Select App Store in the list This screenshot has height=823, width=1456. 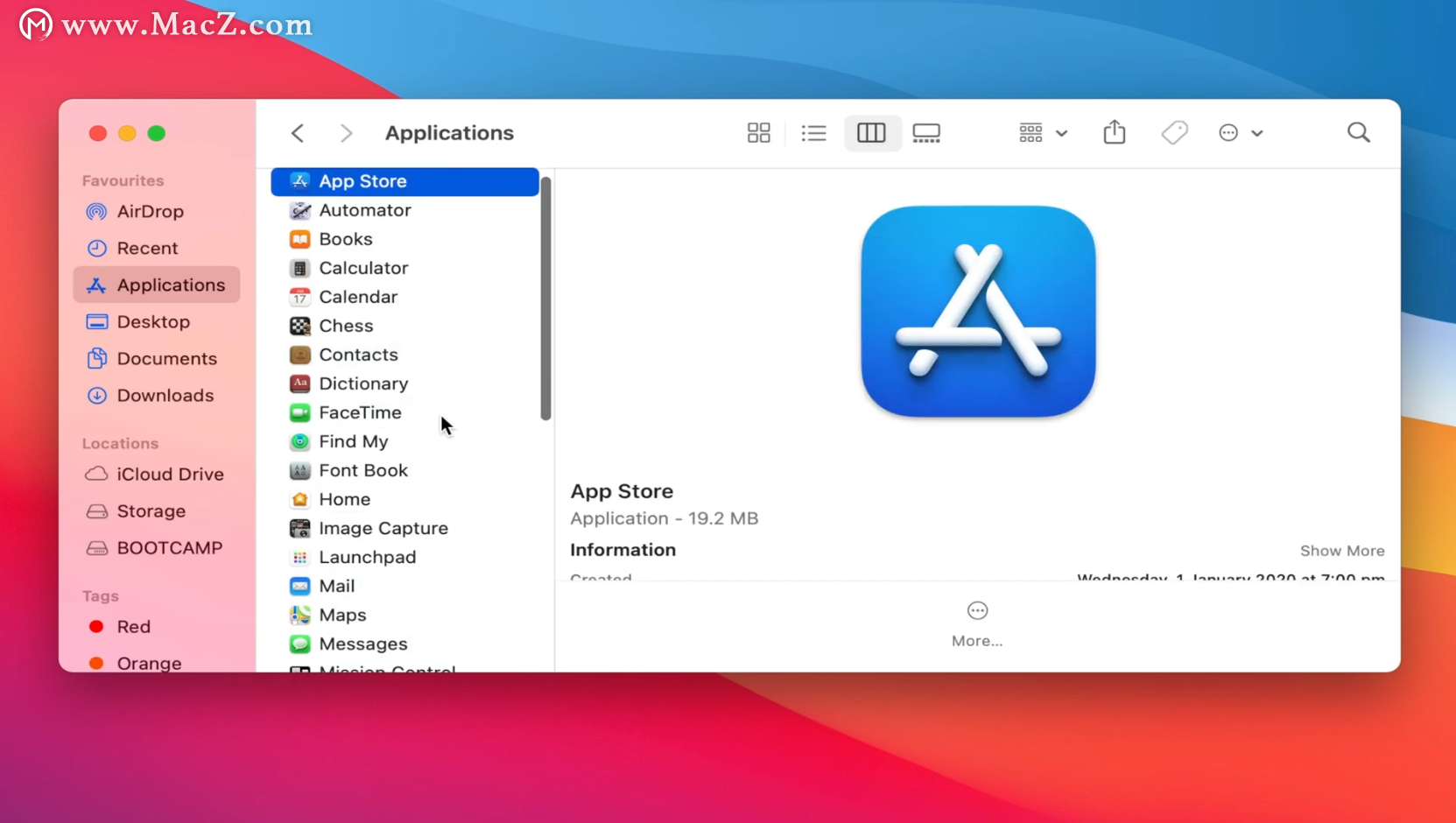pos(404,181)
